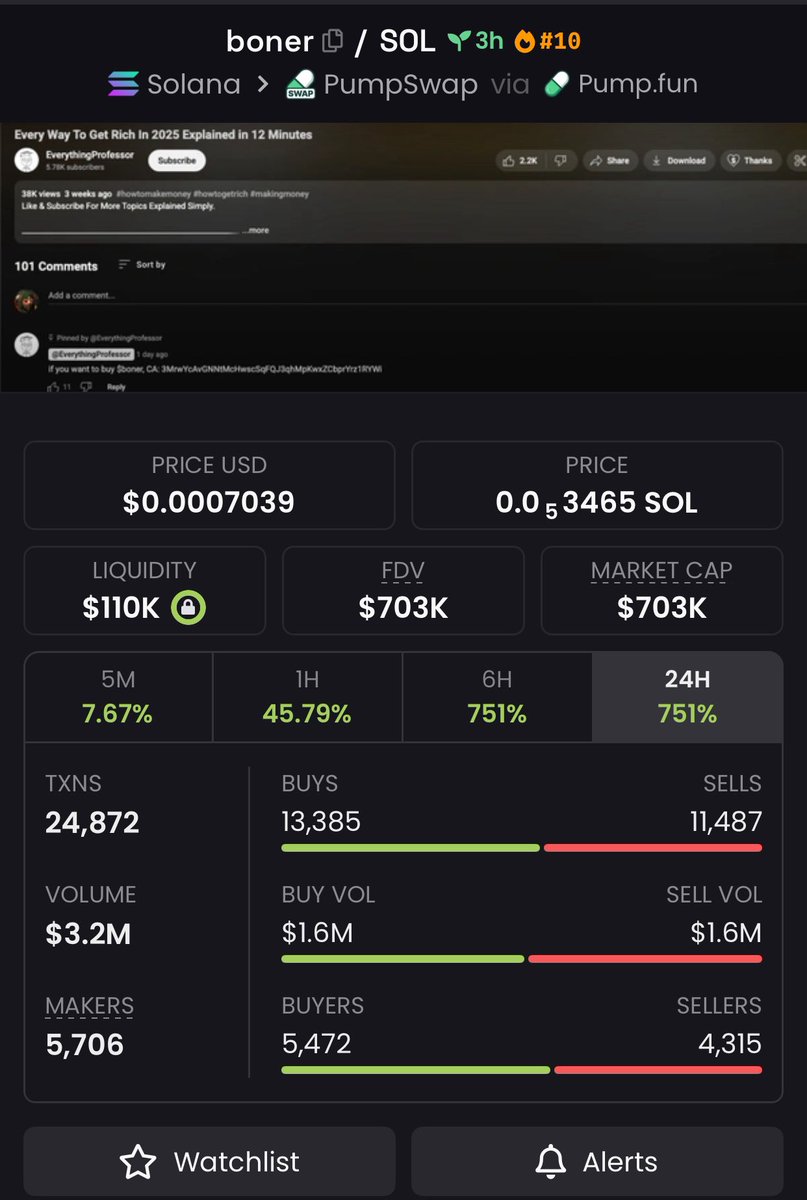The width and height of the screenshot is (807, 1200).
Task: Click the pinned commenter's avatar
Action: (28, 345)
